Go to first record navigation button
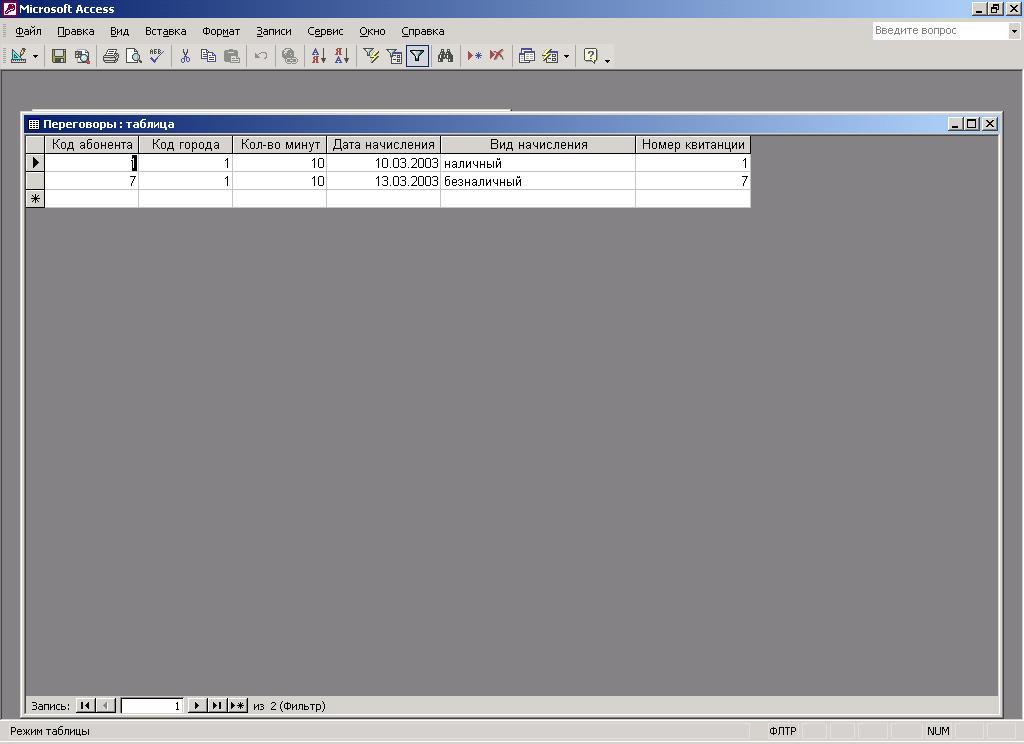1024x744 pixels. pos(85,705)
